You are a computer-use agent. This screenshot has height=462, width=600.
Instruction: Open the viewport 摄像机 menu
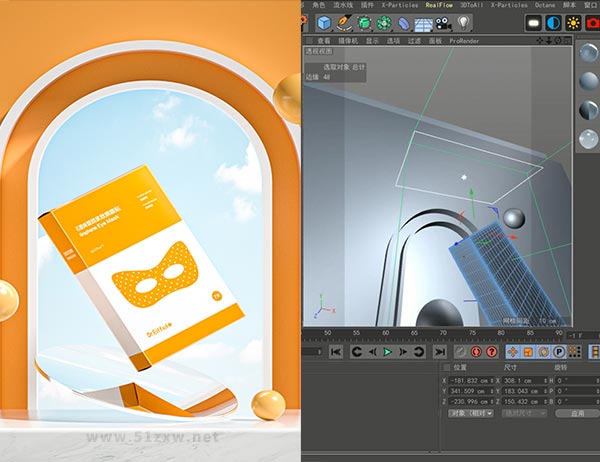click(x=348, y=41)
